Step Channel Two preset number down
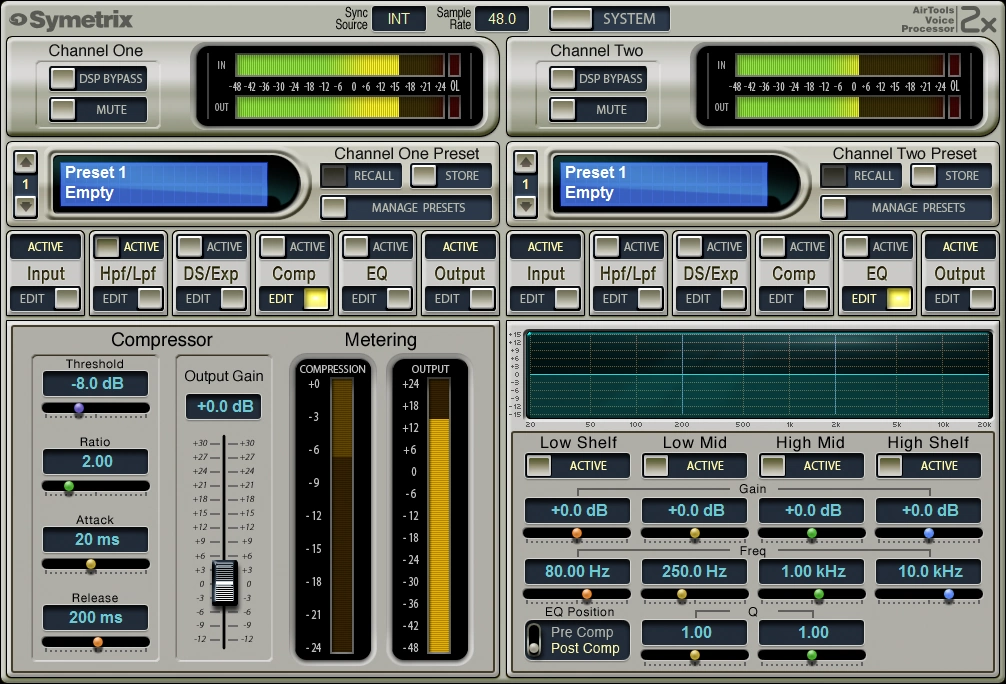The image size is (1006, 684). (525, 206)
